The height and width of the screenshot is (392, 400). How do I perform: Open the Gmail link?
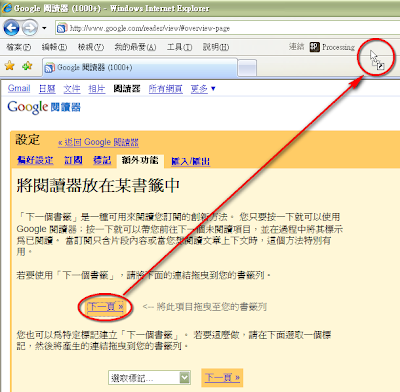(x=19, y=88)
